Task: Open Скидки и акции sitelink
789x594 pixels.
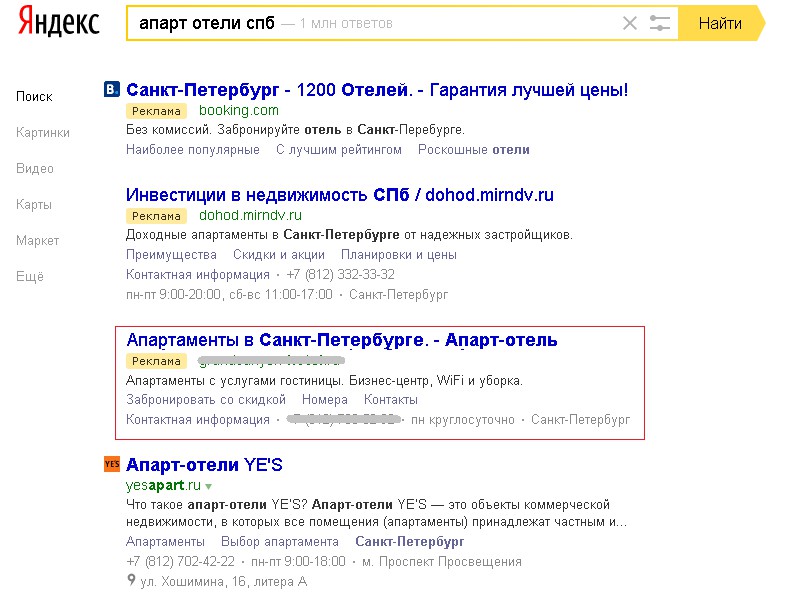Action: [x=279, y=255]
